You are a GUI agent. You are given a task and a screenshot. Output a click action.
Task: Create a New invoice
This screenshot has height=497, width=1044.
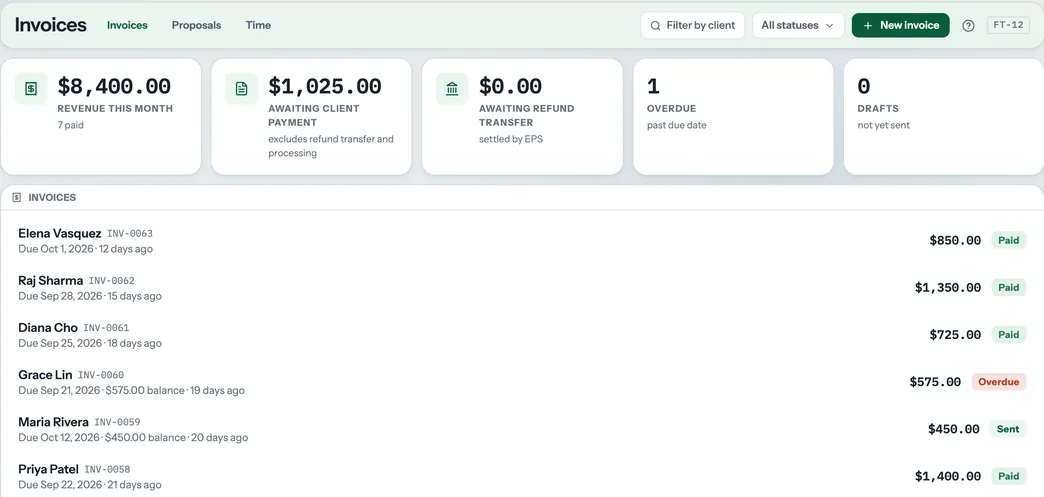901,25
